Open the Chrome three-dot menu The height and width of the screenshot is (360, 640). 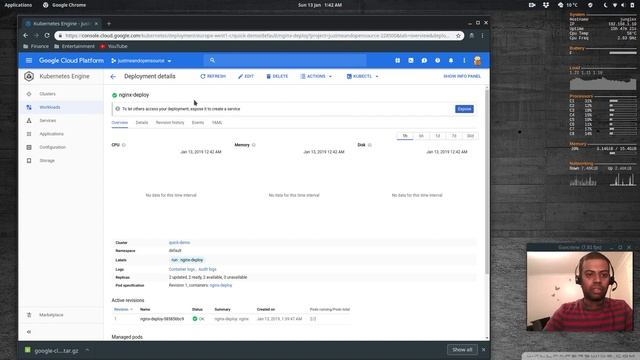pos(482,36)
